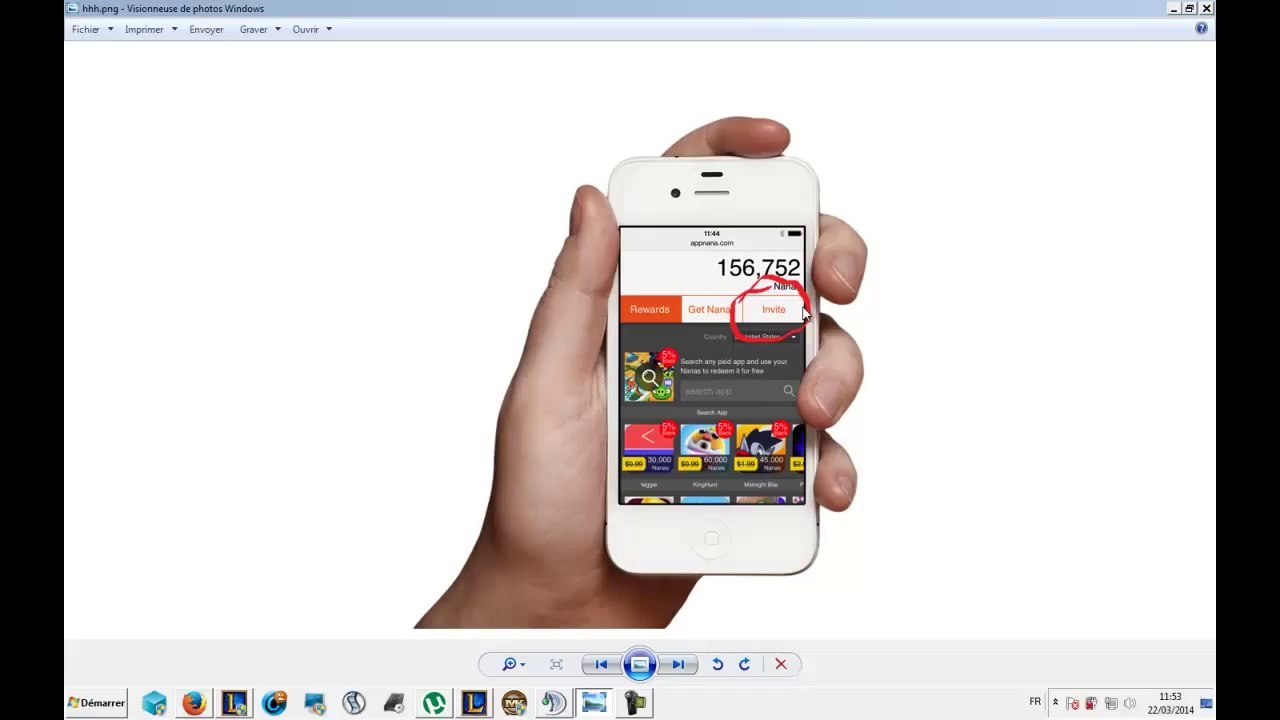The image size is (1280, 720).
Task: Switch to the photo viewer taskbar button
Action: (594, 703)
